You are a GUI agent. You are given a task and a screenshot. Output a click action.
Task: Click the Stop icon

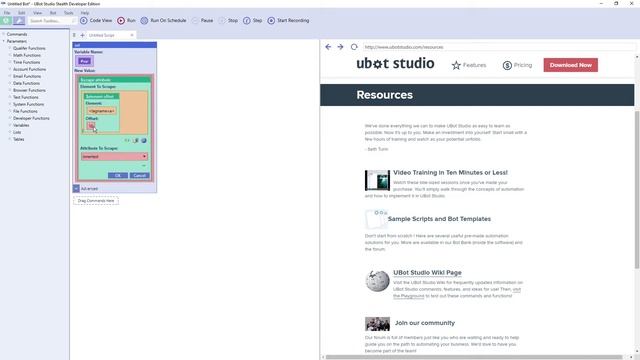pos(222,20)
